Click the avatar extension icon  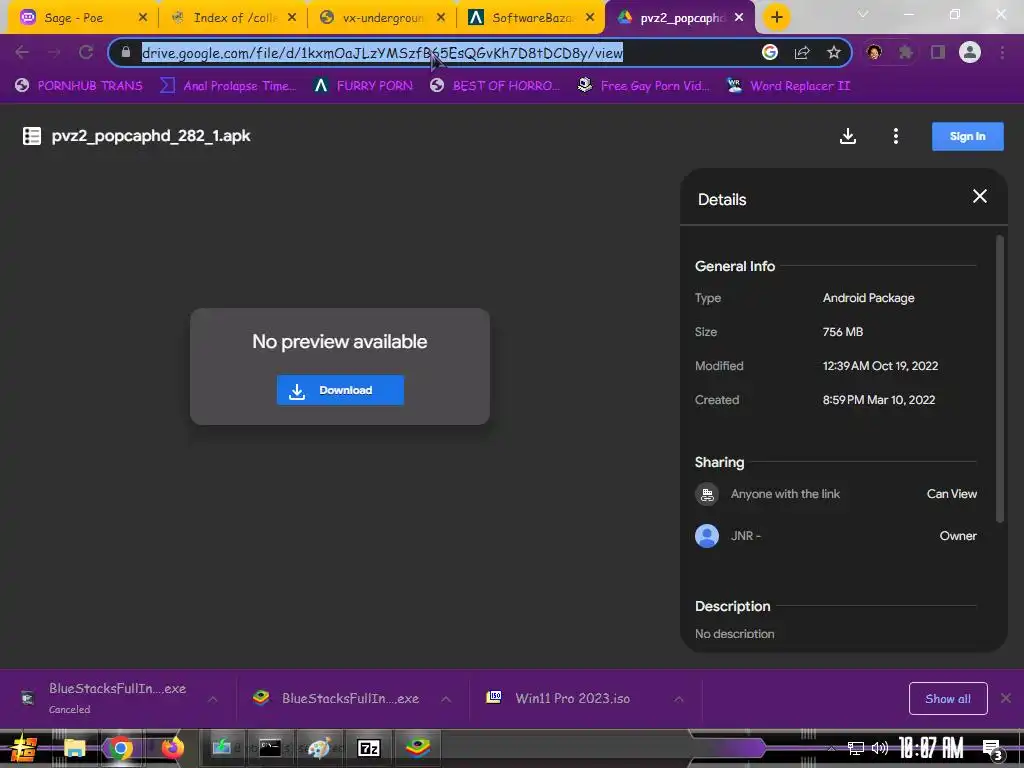[874, 52]
